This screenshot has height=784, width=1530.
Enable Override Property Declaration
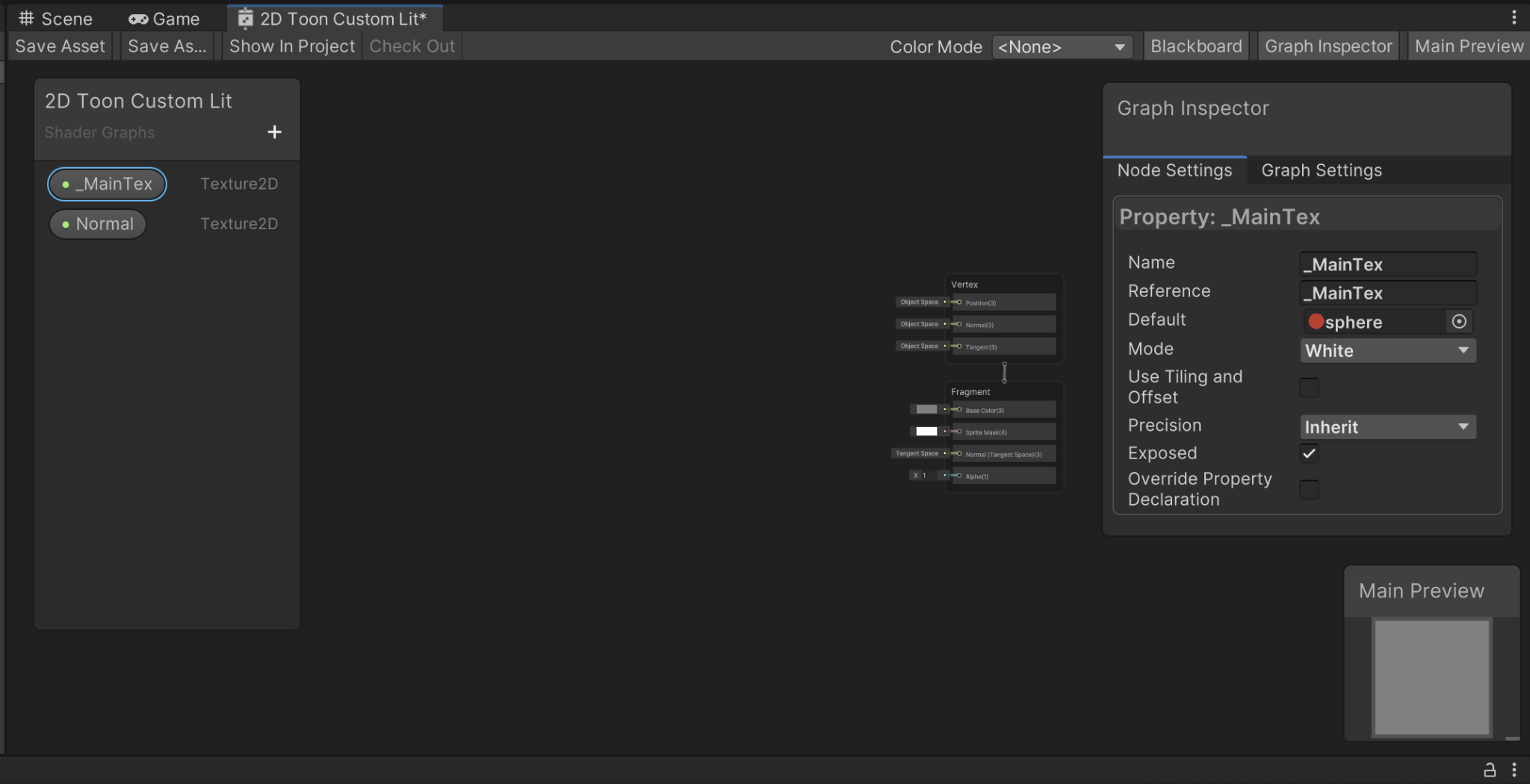point(1308,489)
